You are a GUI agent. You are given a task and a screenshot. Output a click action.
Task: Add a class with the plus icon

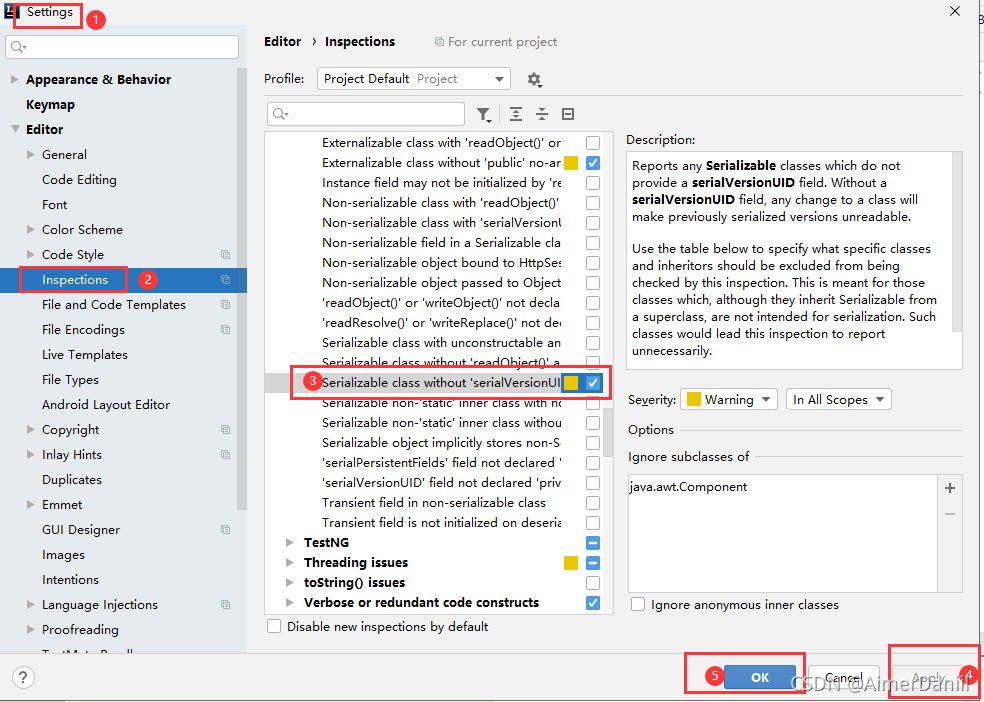949,488
